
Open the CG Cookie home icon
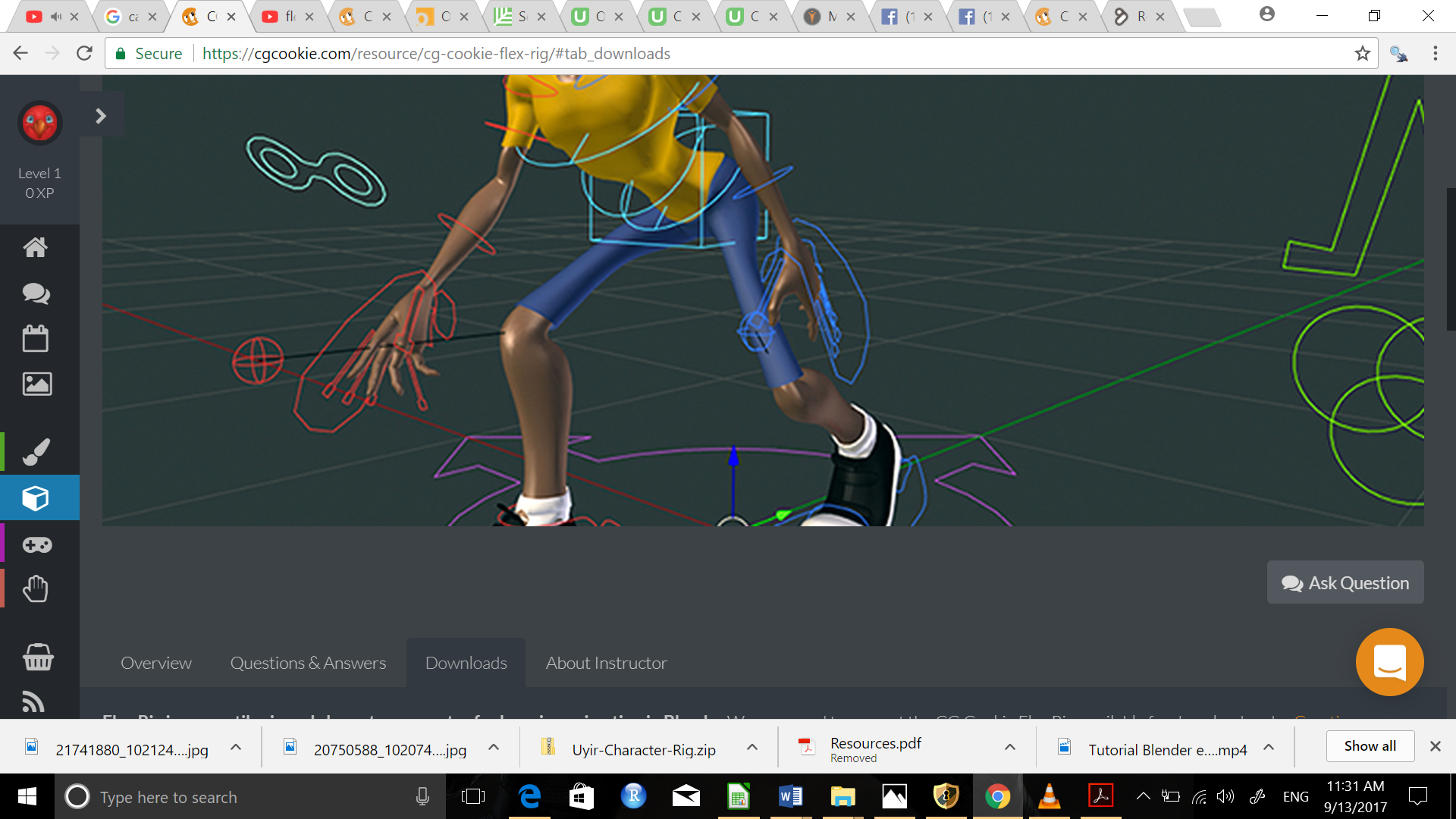click(x=36, y=248)
